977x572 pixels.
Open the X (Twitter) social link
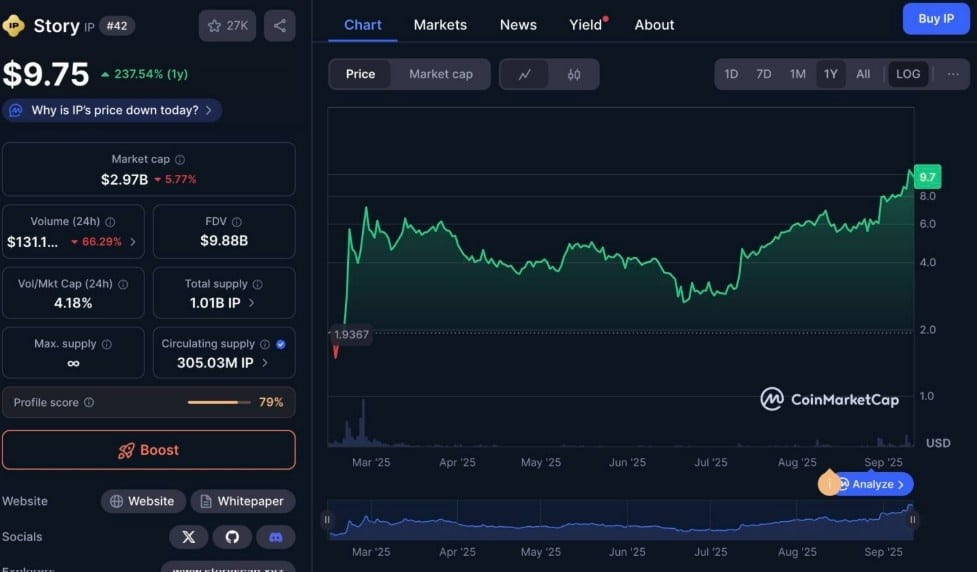pyautogui.click(x=188, y=536)
